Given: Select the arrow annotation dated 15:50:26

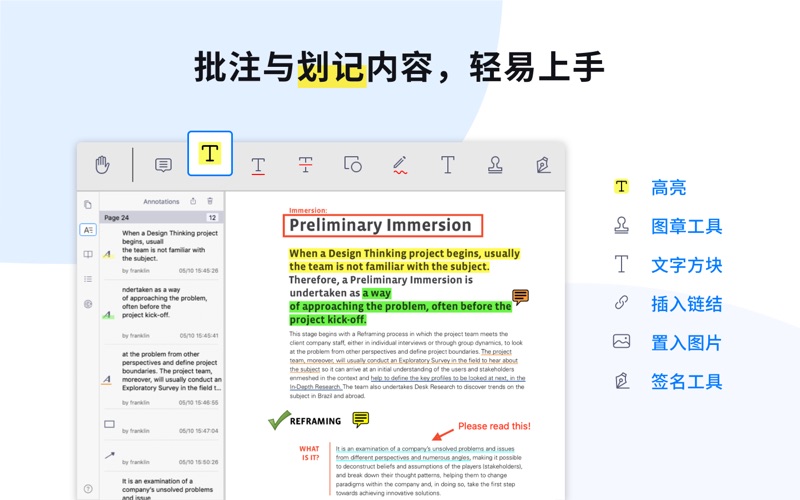Looking at the screenshot, I should pyautogui.click(x=162, y=458).
